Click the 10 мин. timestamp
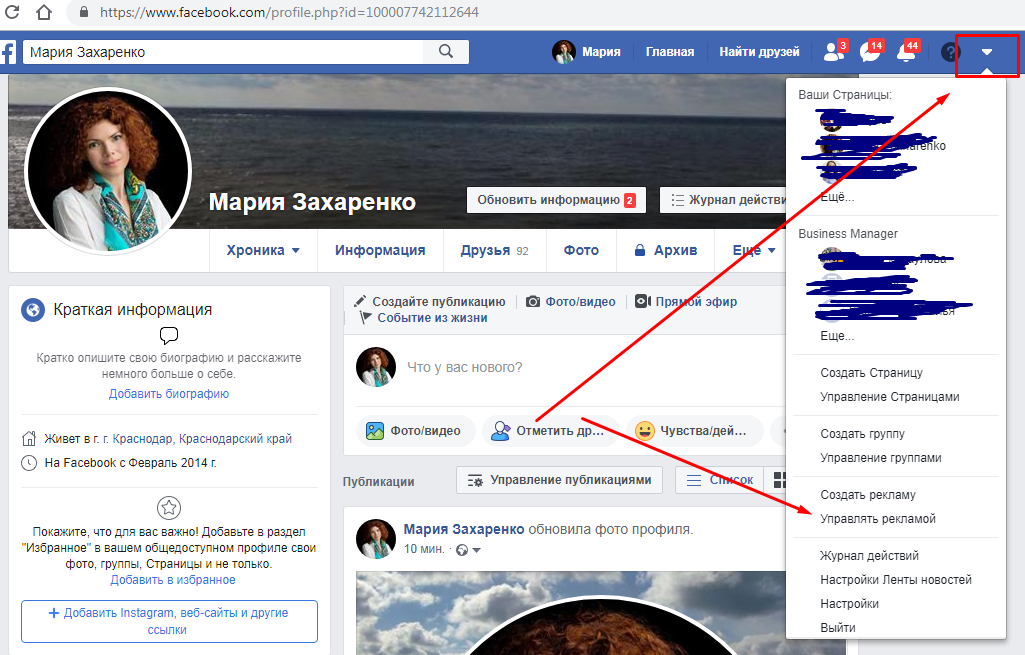The height and width of the screenshot is (655, 1025). click(424, 549)
